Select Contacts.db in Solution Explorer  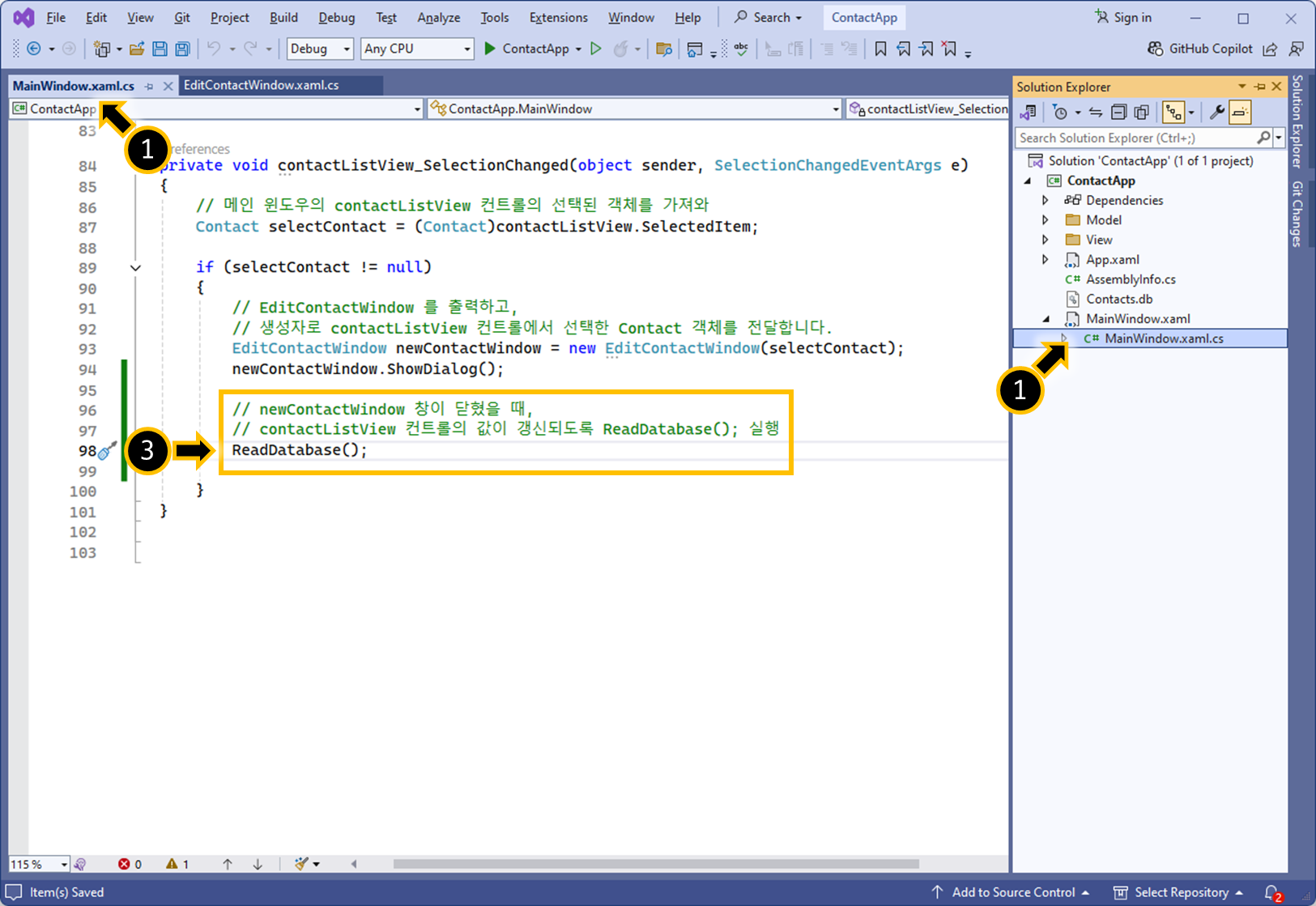pyautogui.click(x=1118, y=300)
